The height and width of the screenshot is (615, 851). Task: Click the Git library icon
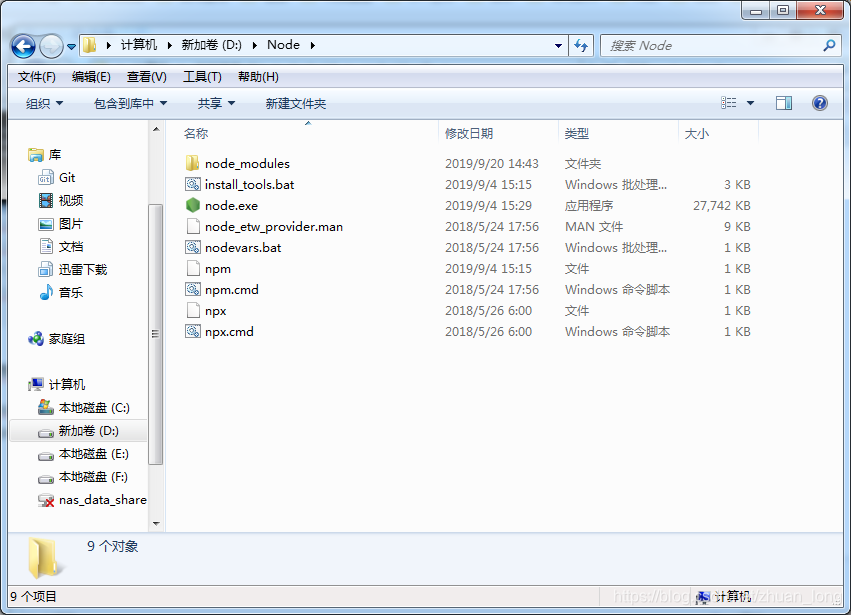click(x=46, y=178)
